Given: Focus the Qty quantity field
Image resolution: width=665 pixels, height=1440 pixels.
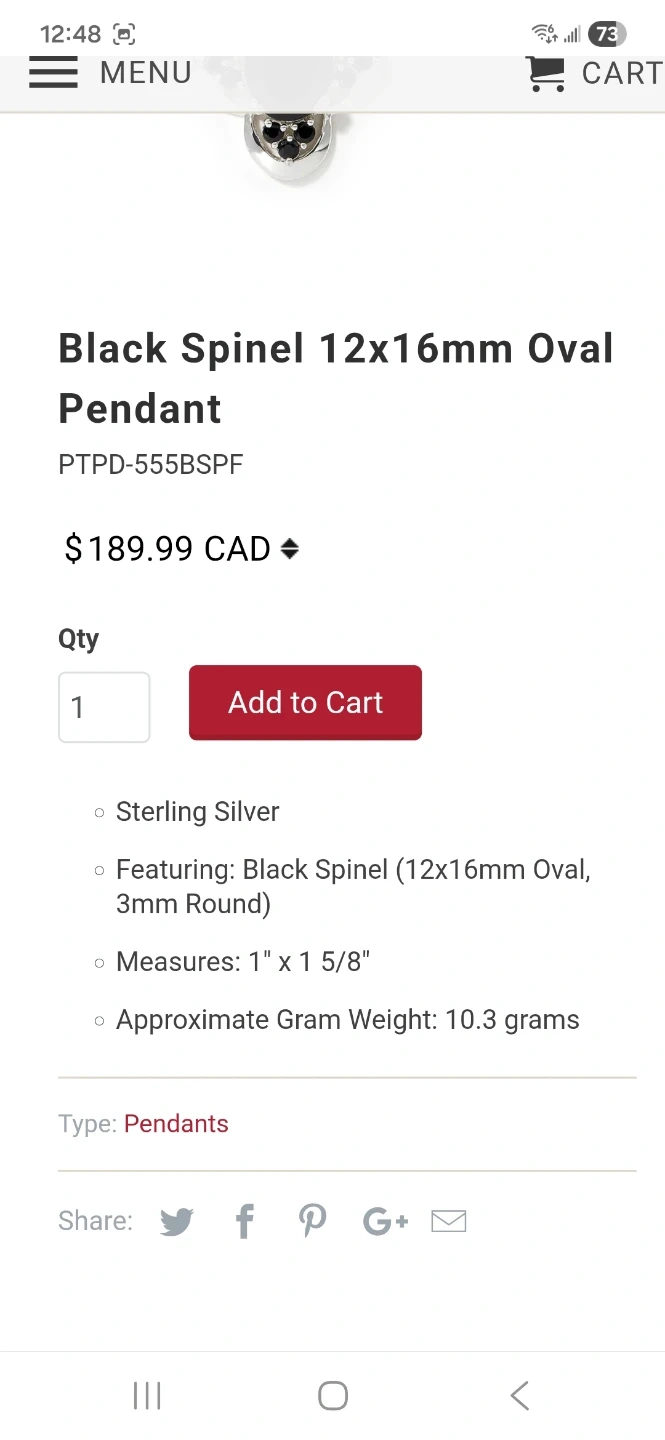Looking at the screenshot, I should 104,707.
